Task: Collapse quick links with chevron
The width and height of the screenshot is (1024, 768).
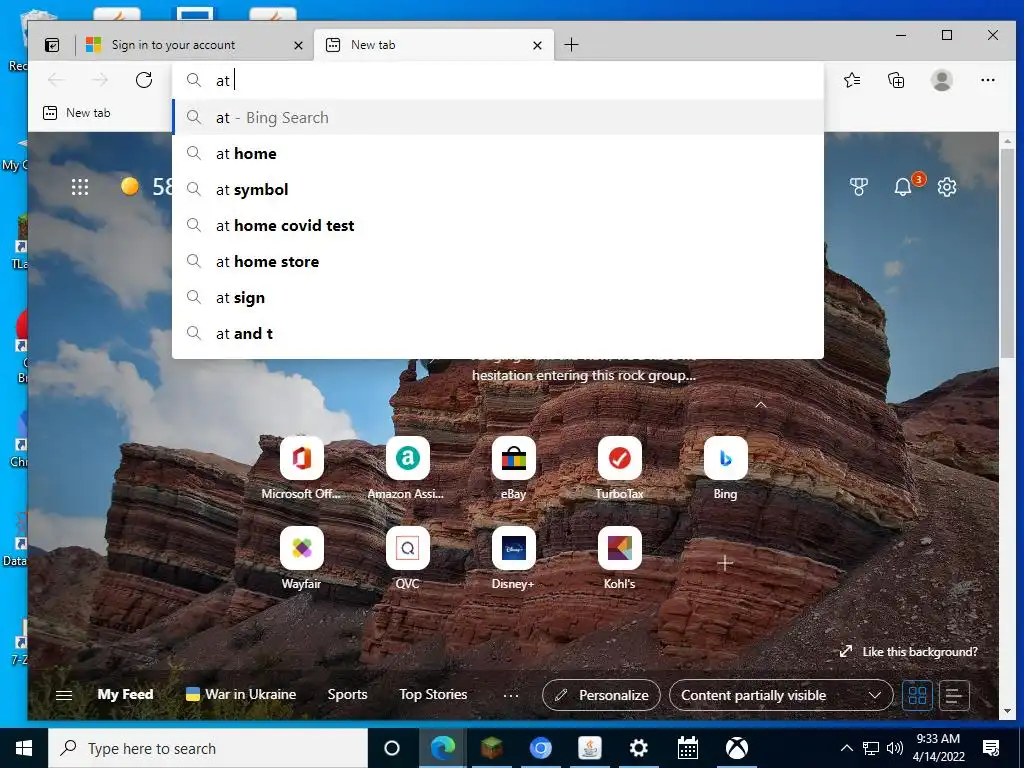Action: (x=761, y=405)
